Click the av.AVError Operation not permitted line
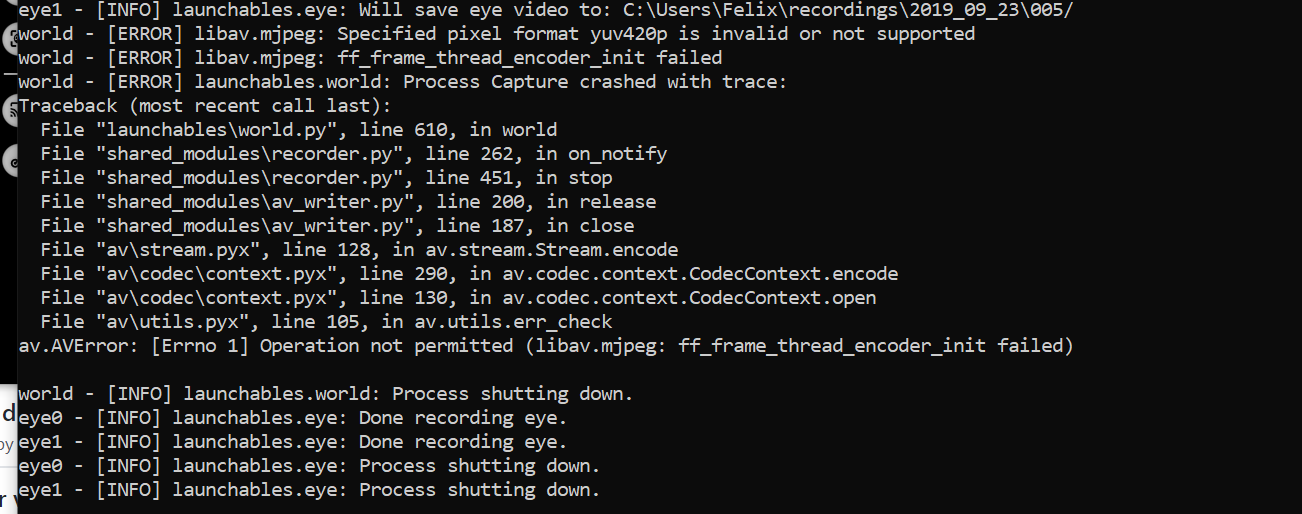Screen dimensions: 1302x514 (x=546, y=346)
